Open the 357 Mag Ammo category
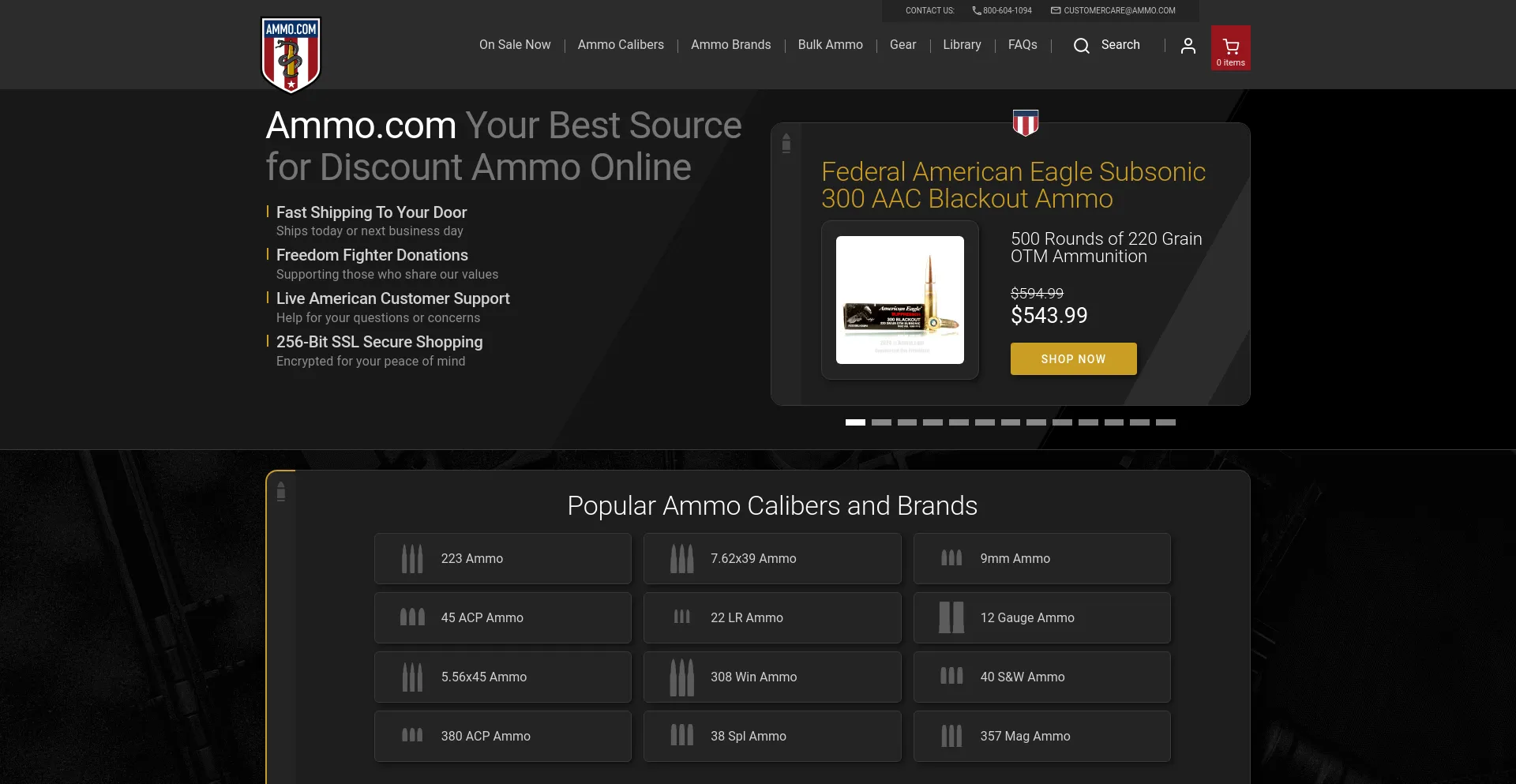Viewport: 1516px width, 784px height. [x=1042, y=736]
